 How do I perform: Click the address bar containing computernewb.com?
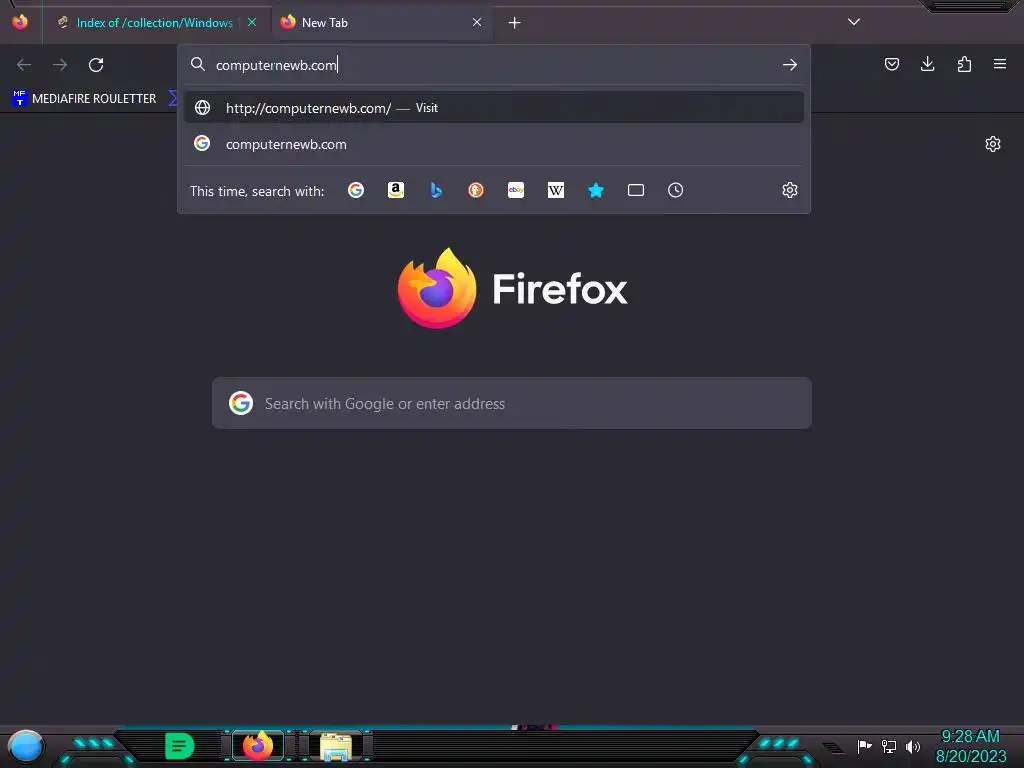[493, 65]
